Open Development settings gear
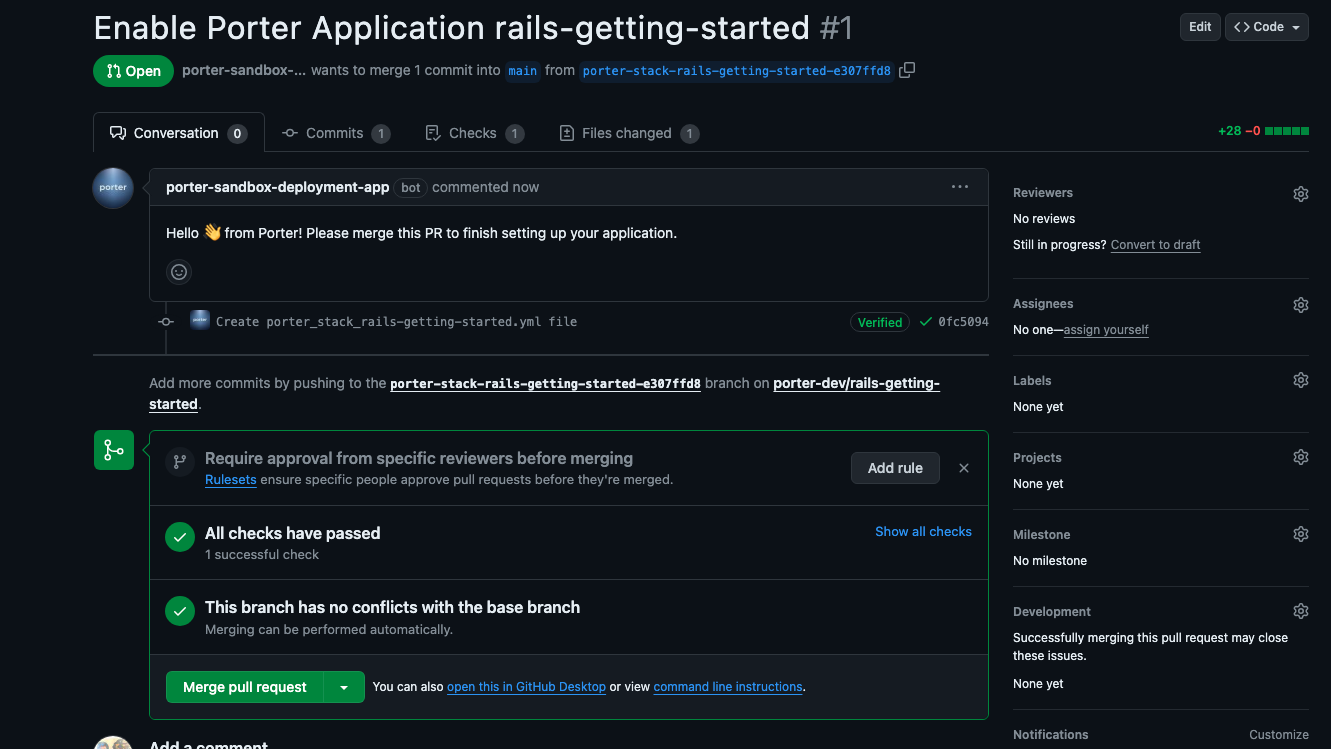This screenshot has width=1331, height=749. click(x=1300, y=611)
